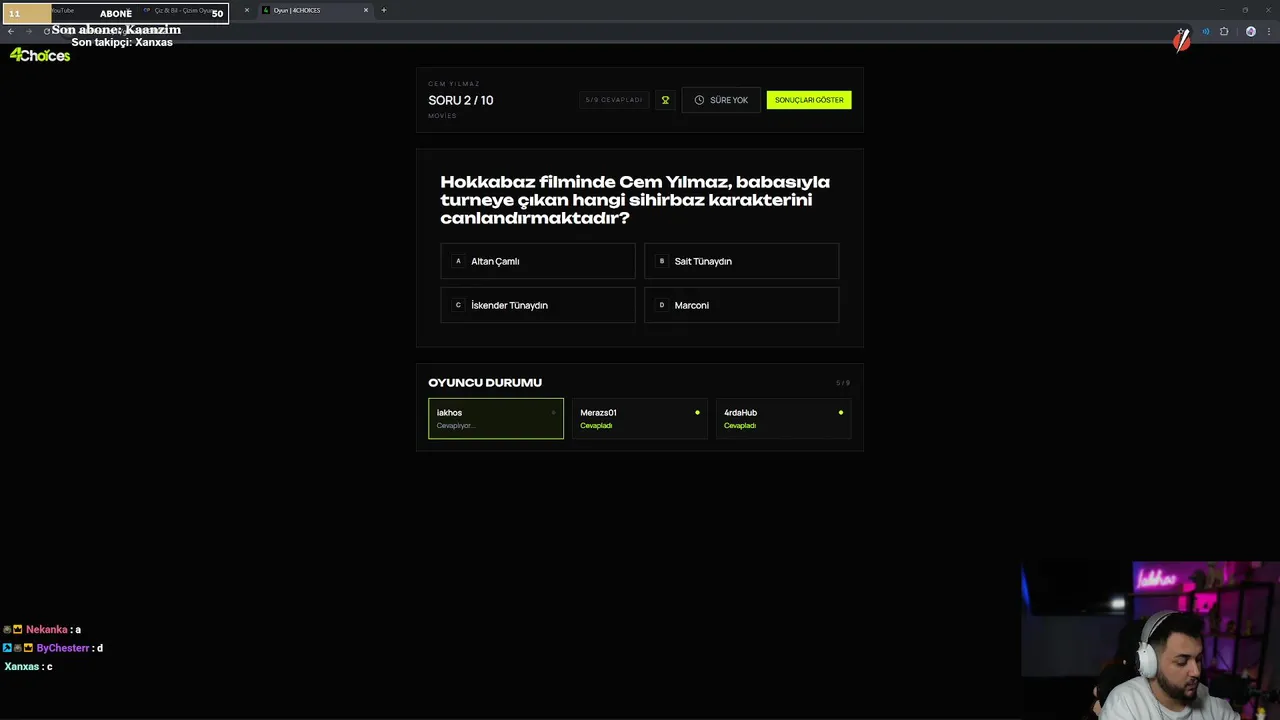Choose answer C İskender Tünaydın
1280x720 pixels.
tap(538, 305)
